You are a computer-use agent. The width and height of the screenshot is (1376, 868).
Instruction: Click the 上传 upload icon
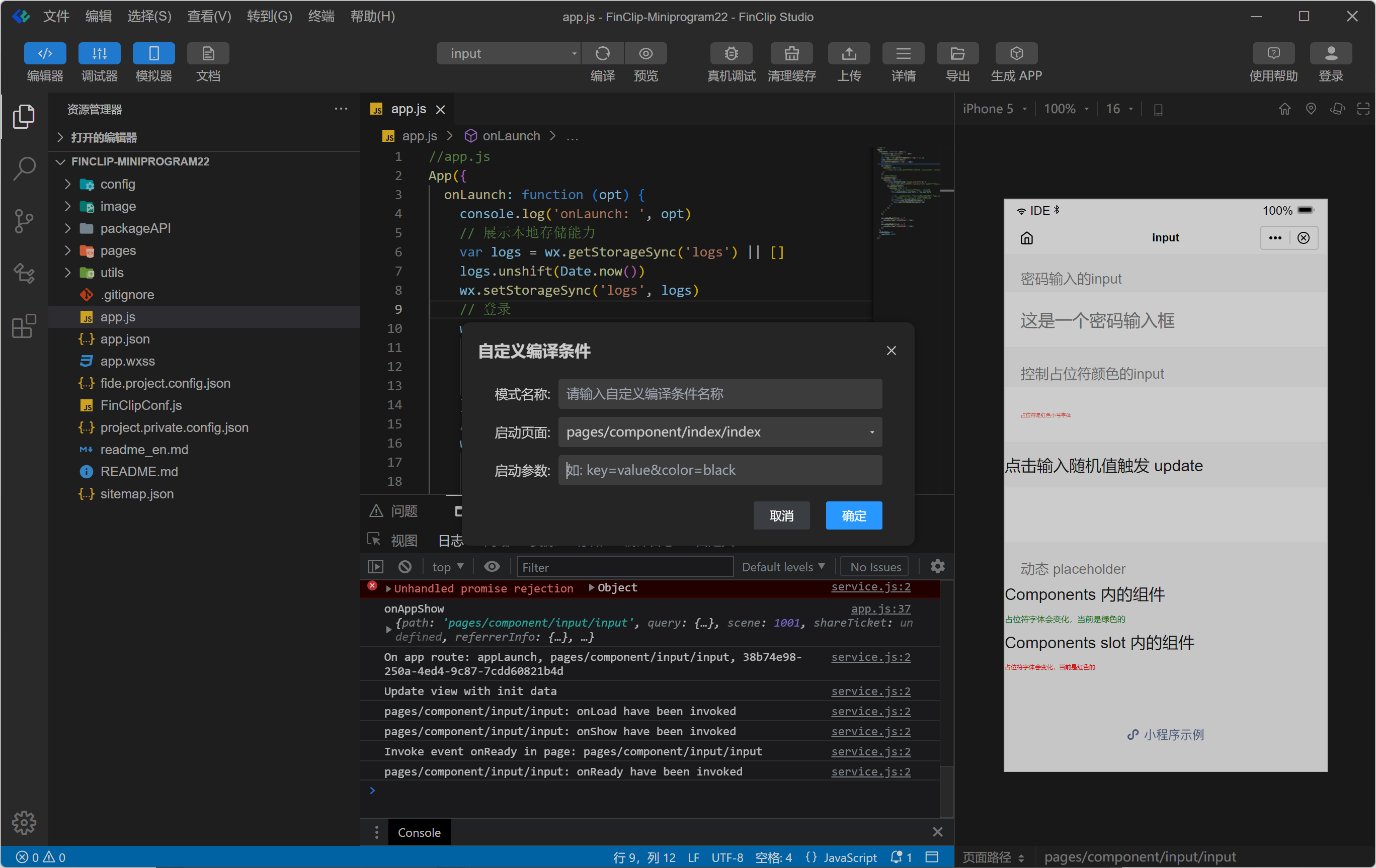pyautogui.click(x=849, y=54)
